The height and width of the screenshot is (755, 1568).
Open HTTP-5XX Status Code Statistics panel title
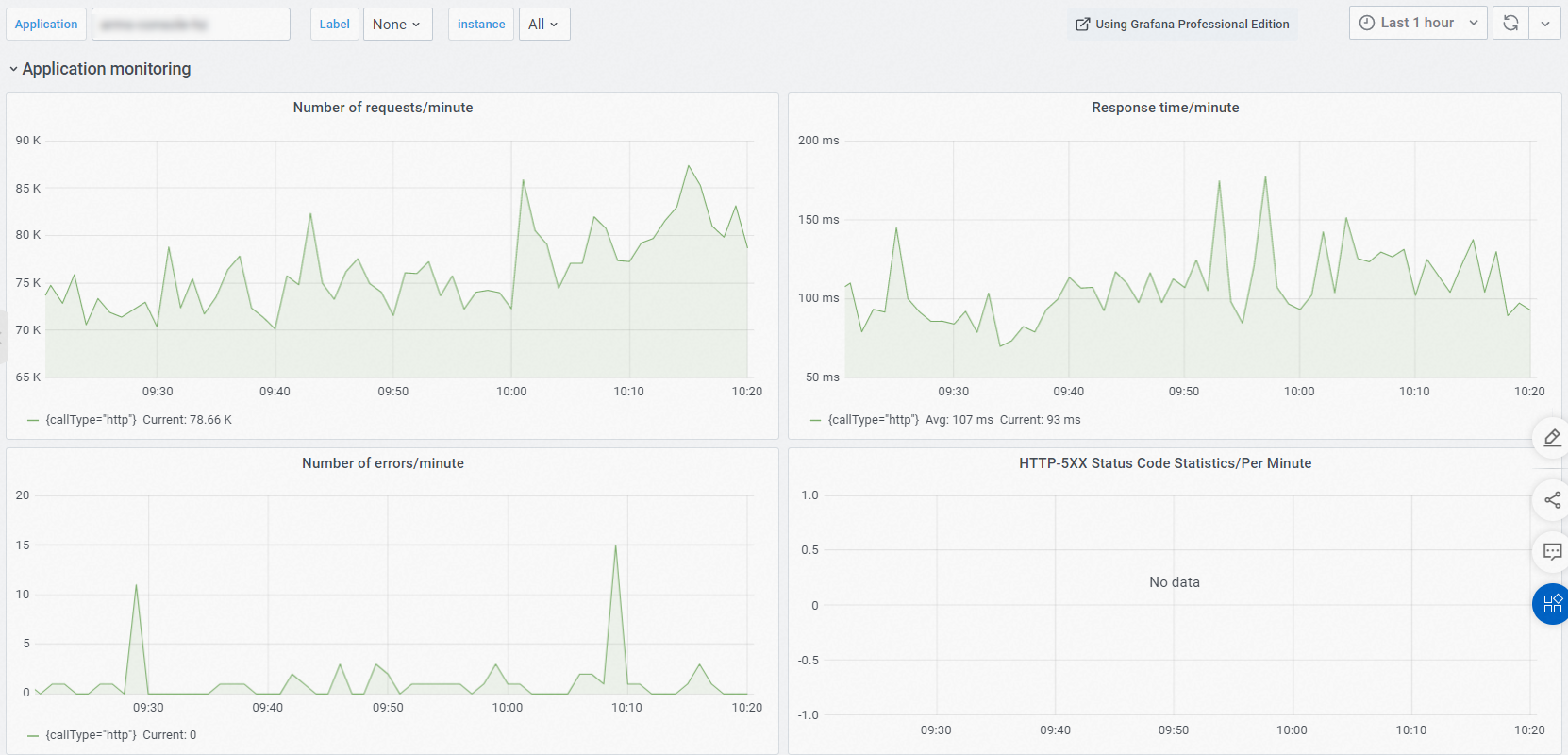1165,463
